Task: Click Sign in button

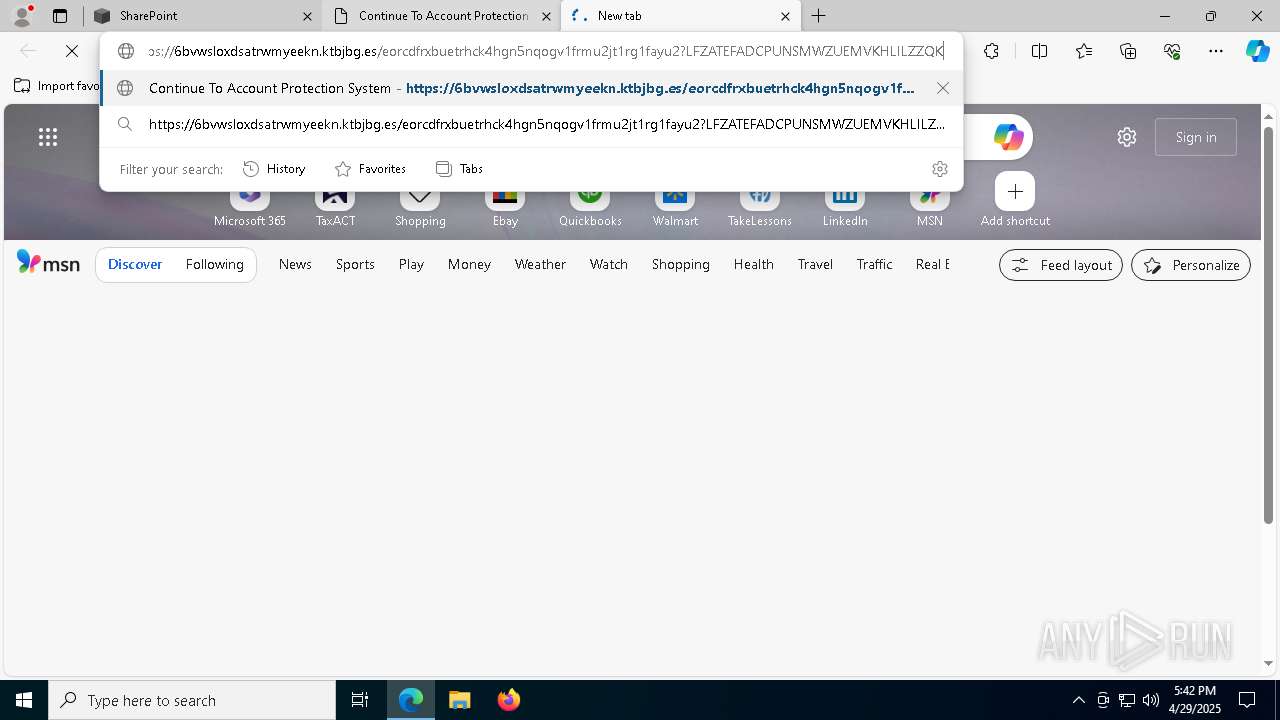Action: point(1196,137)
